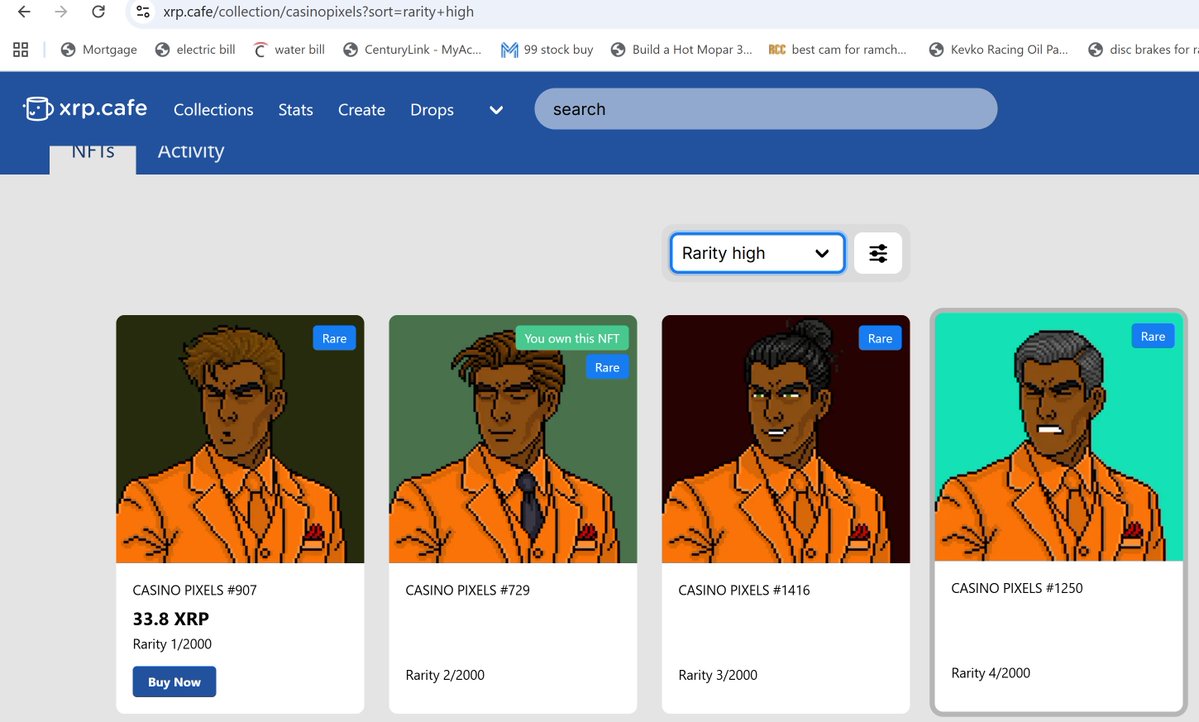Open the CenturyLink - MyAc... bookmark
1199x722 pixels.
pos(412,50)
